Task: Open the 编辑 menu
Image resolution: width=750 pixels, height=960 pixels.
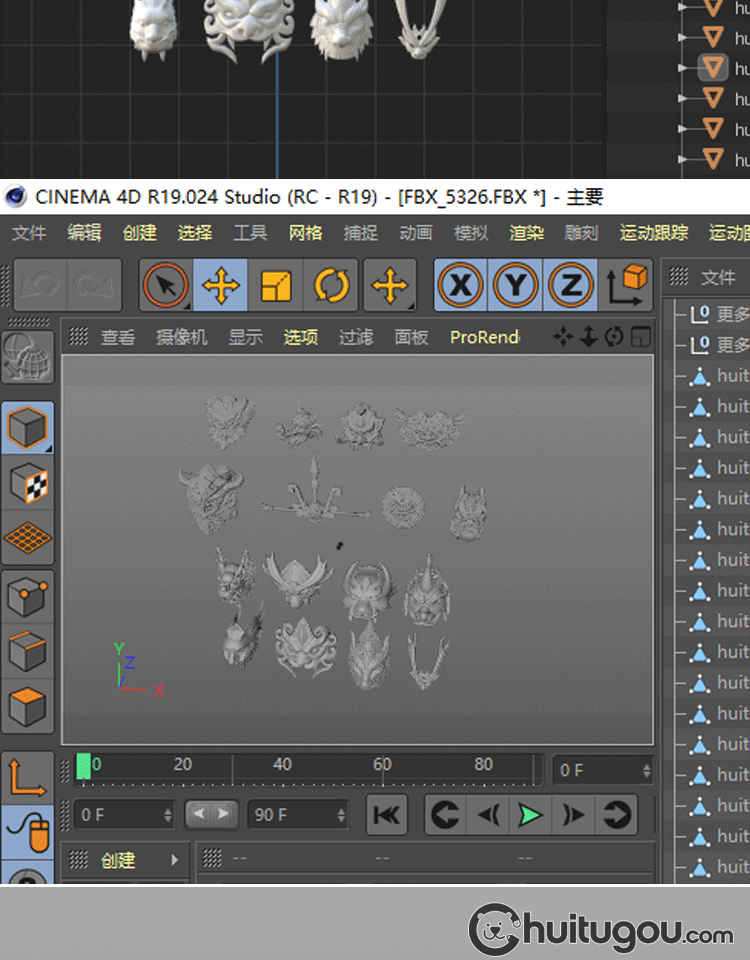Action: point(84,233)
